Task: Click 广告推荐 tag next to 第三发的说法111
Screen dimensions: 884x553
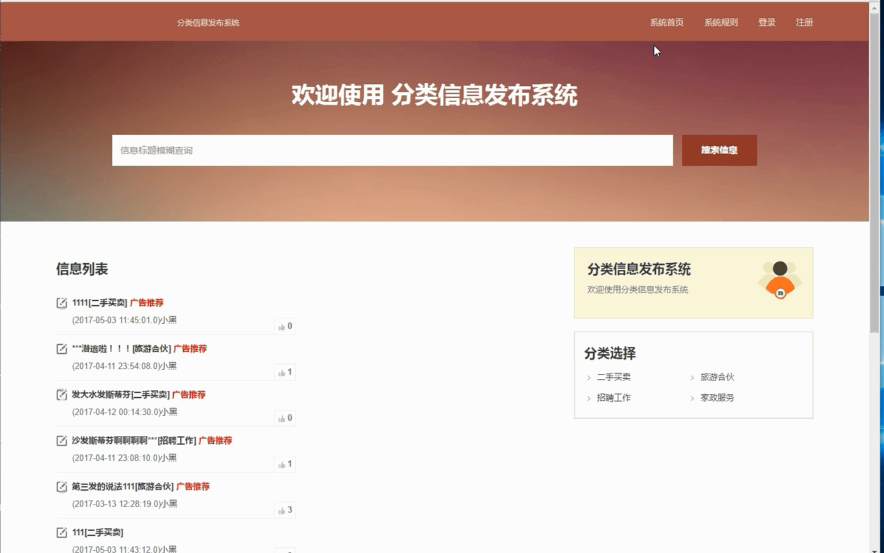Action: point(193,486)
